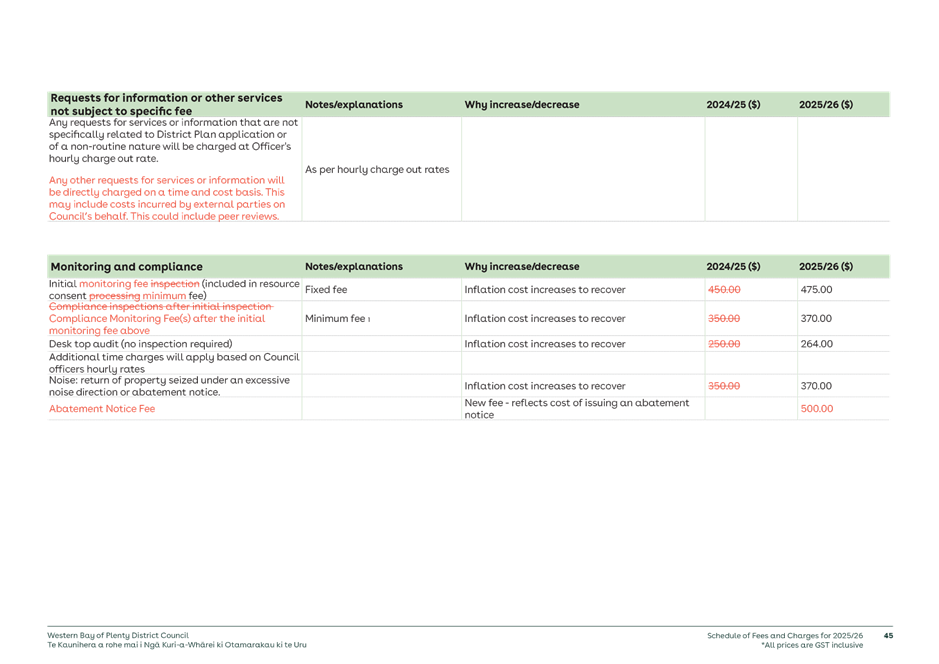Viewport: 939px width, 664px height.
Task: Click the 'Monitoring and compliance' table heading
Action: pyautogui.click(x=127, y=267)
